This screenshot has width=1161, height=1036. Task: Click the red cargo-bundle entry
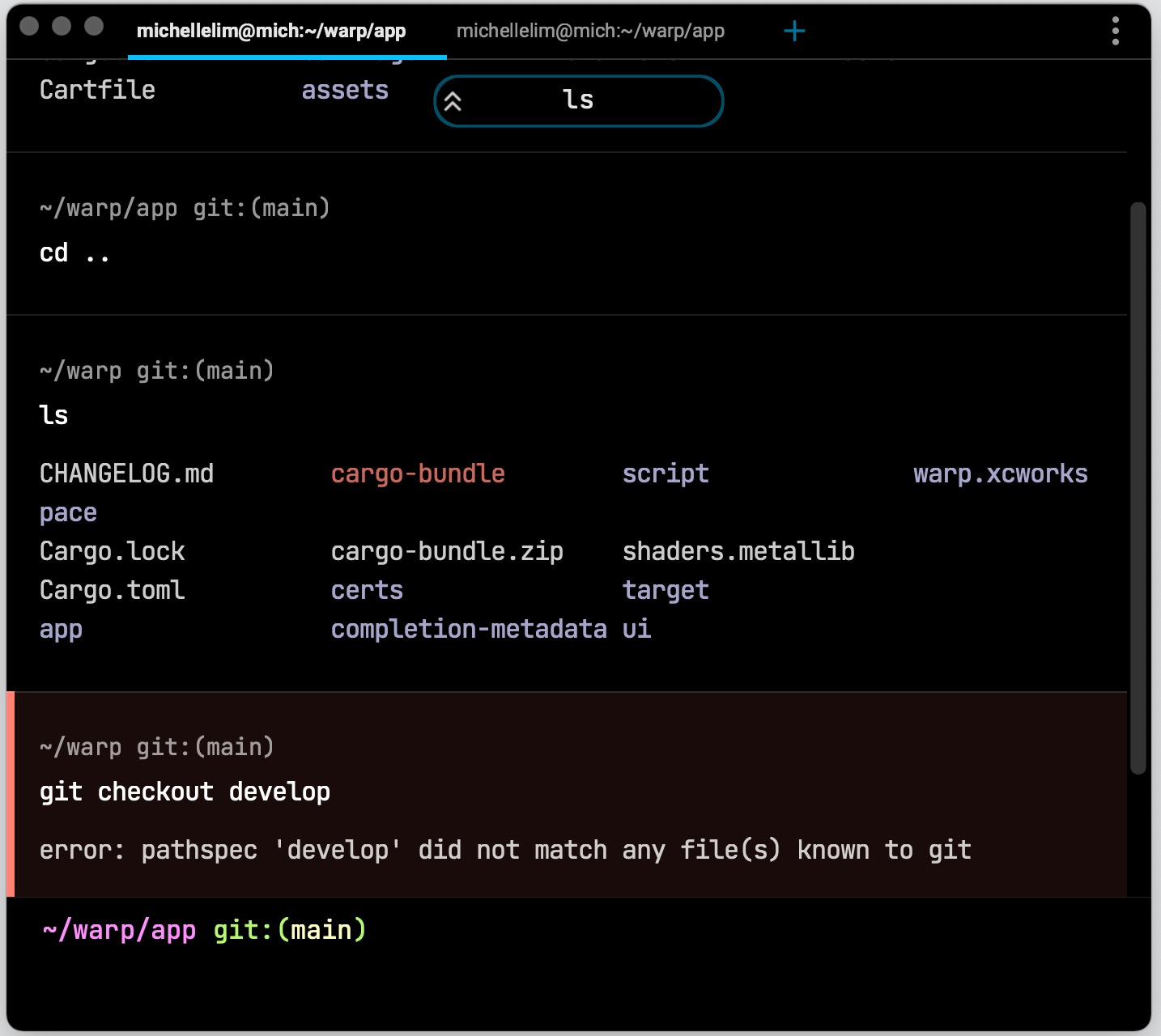click(418, 473)
